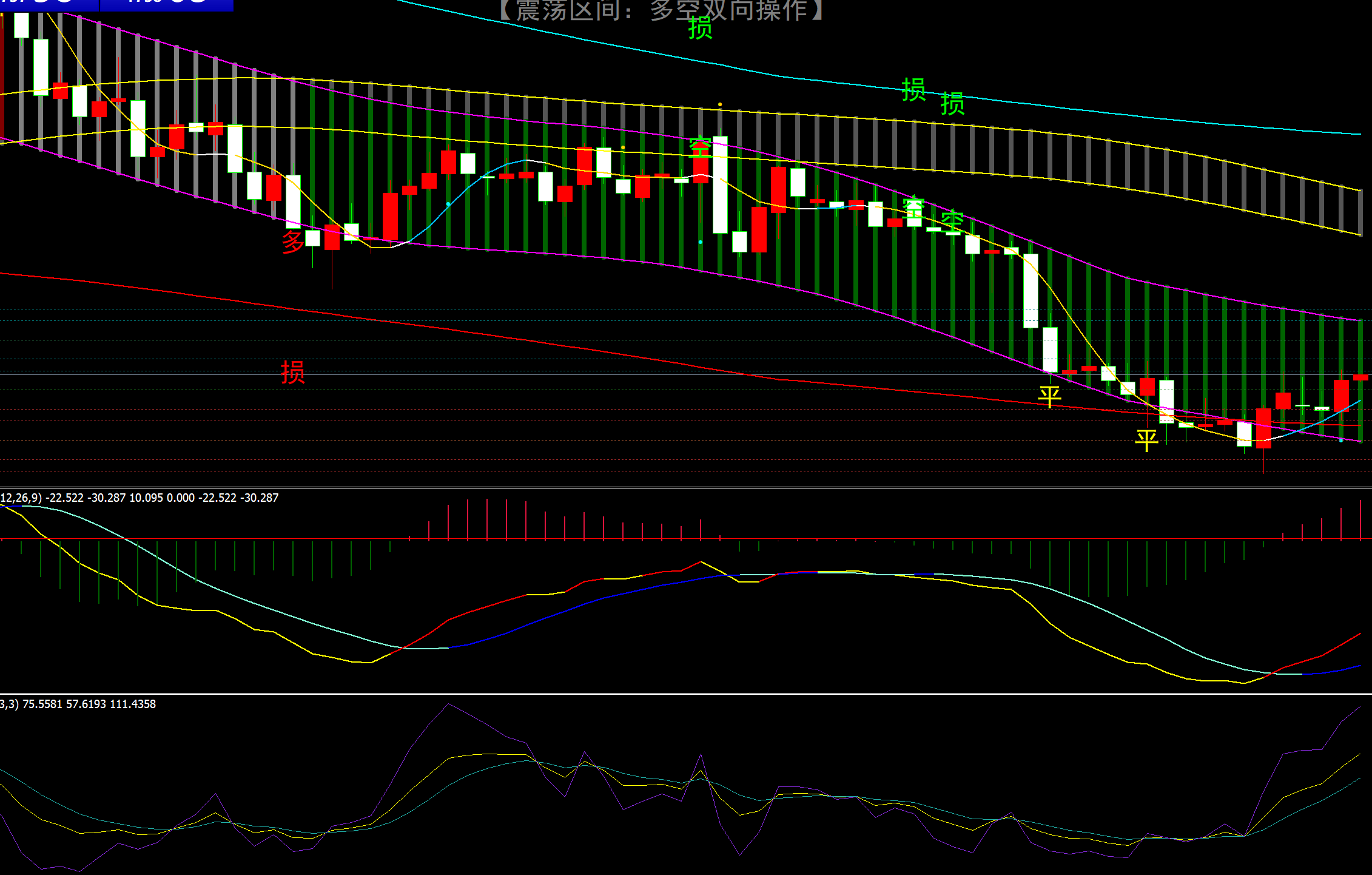Screen dimensions: 1372x875
Task: Click the red 多 long-entry signal marker
Action: [x=292, y=242]
